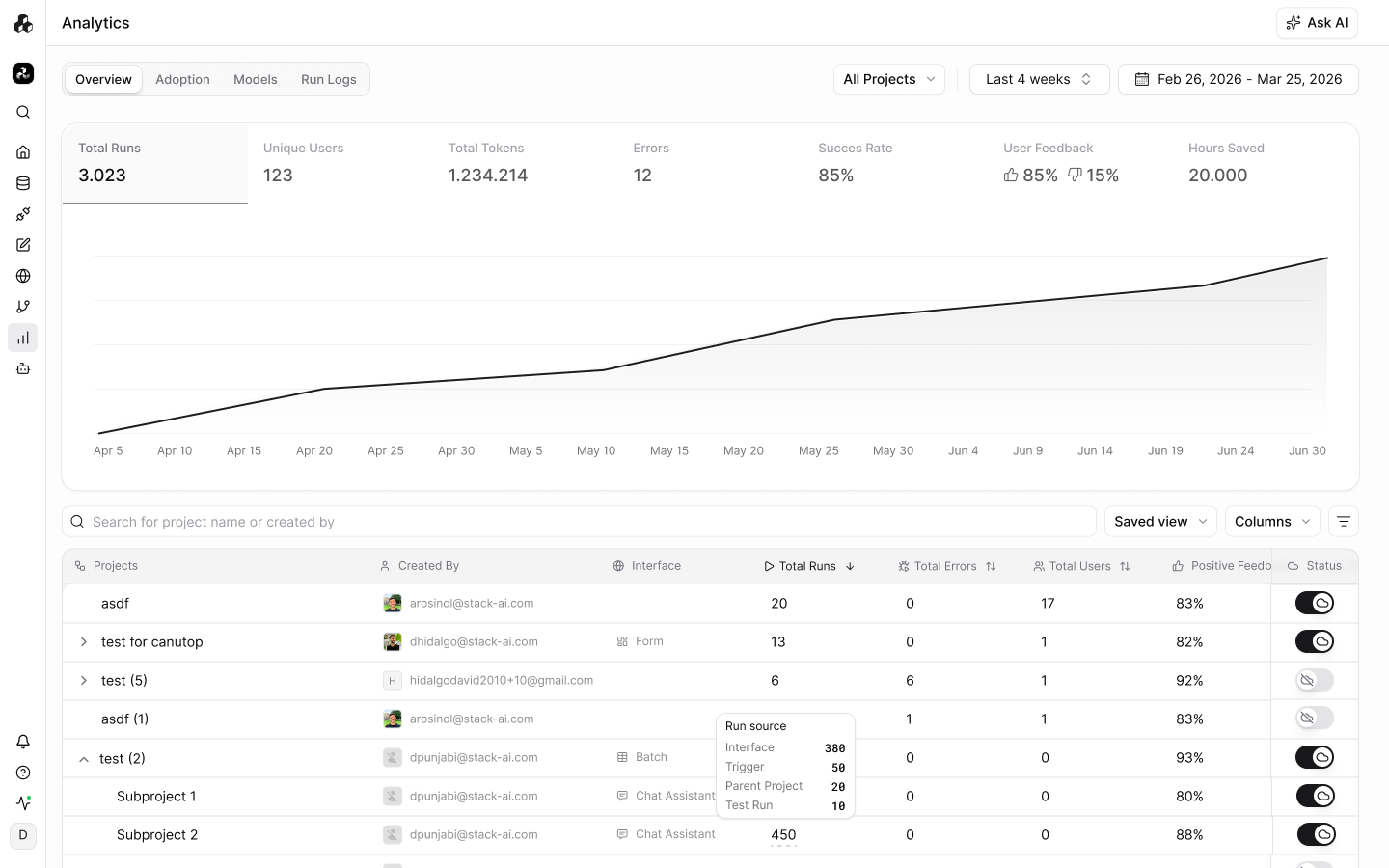The height and width of the screenshot is (868, 1389).
Task: Open the home icon in sidebar
Action: (x=23, y=152)
